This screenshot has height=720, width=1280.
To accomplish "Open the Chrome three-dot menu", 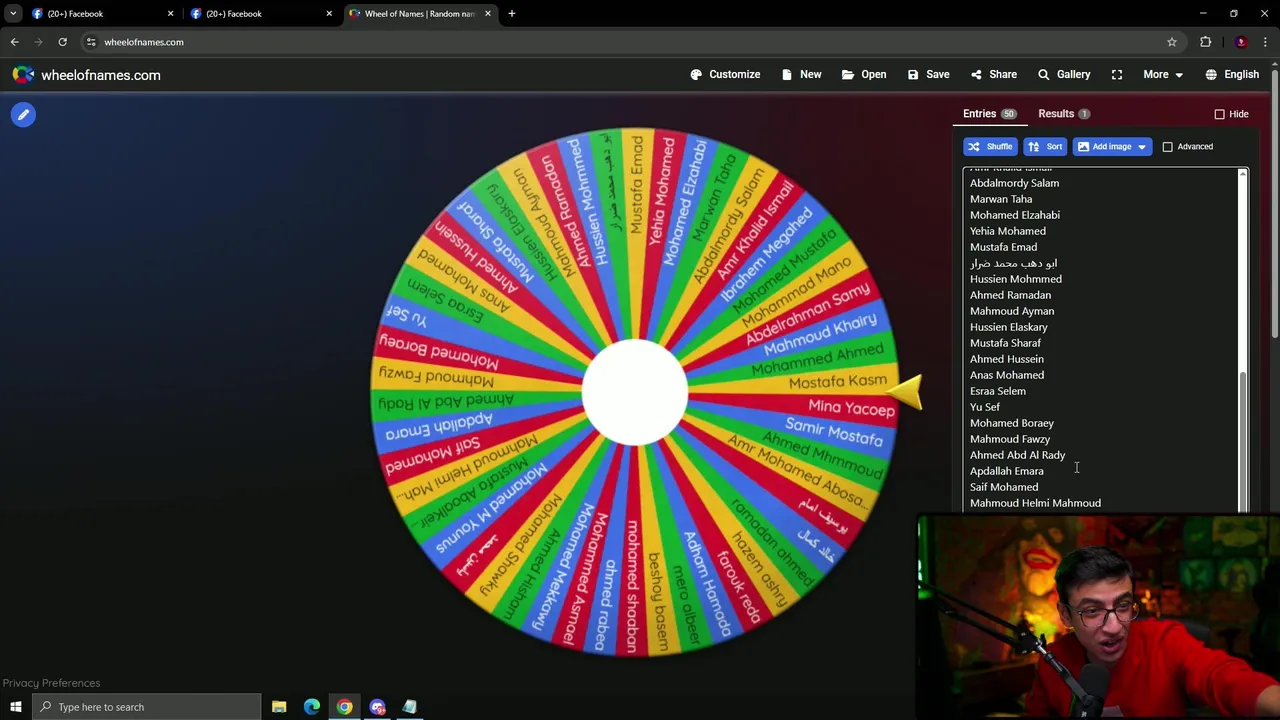I will pyautogui.click(x=1266, y=42).
